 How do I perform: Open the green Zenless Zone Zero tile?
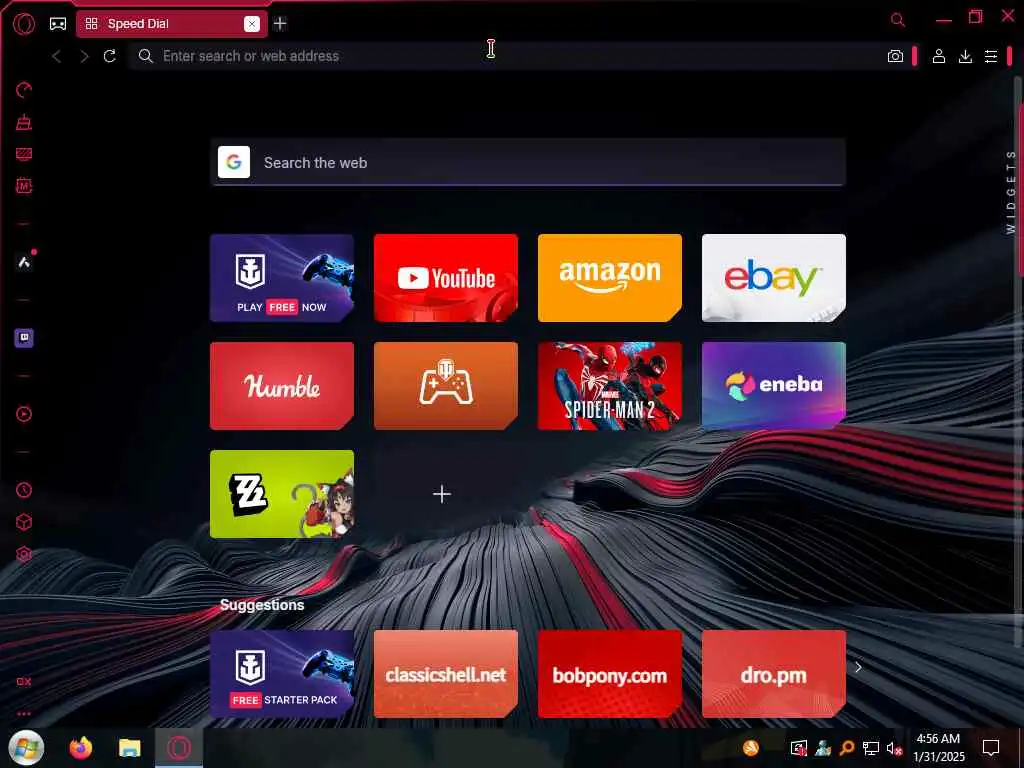[282, 494]
